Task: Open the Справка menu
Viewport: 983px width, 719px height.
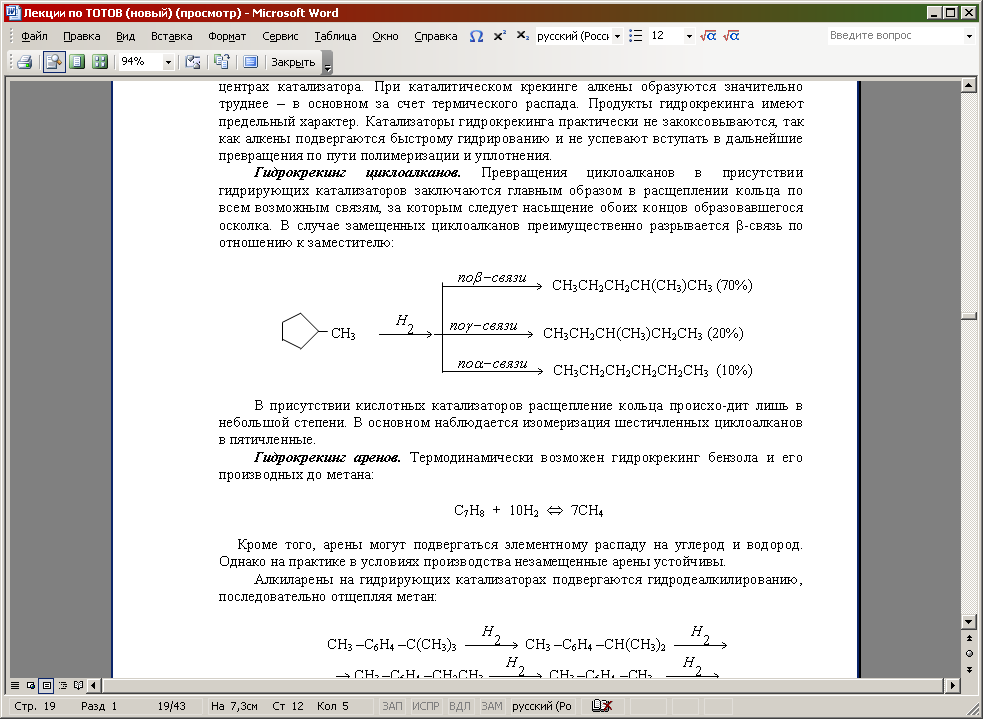Action: (436, 36)
